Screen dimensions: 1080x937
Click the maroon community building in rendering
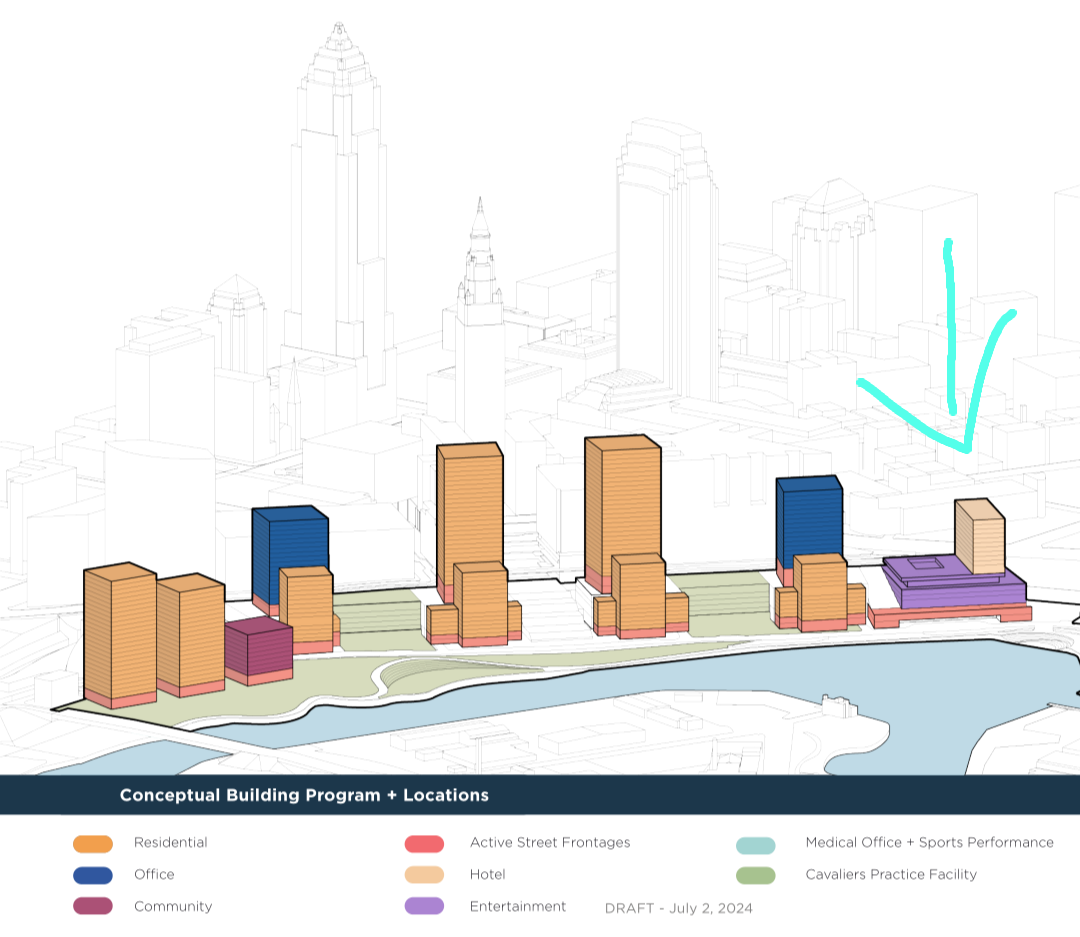pos(258,648)
